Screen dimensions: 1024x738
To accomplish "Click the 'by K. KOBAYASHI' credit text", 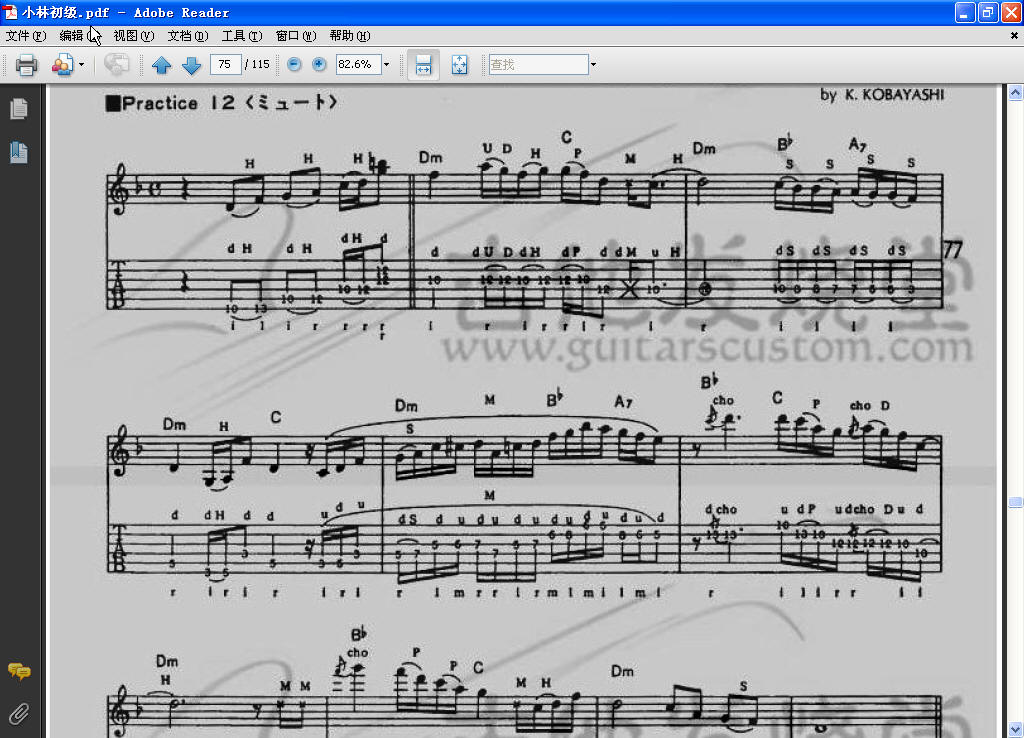I will [882, 95].
